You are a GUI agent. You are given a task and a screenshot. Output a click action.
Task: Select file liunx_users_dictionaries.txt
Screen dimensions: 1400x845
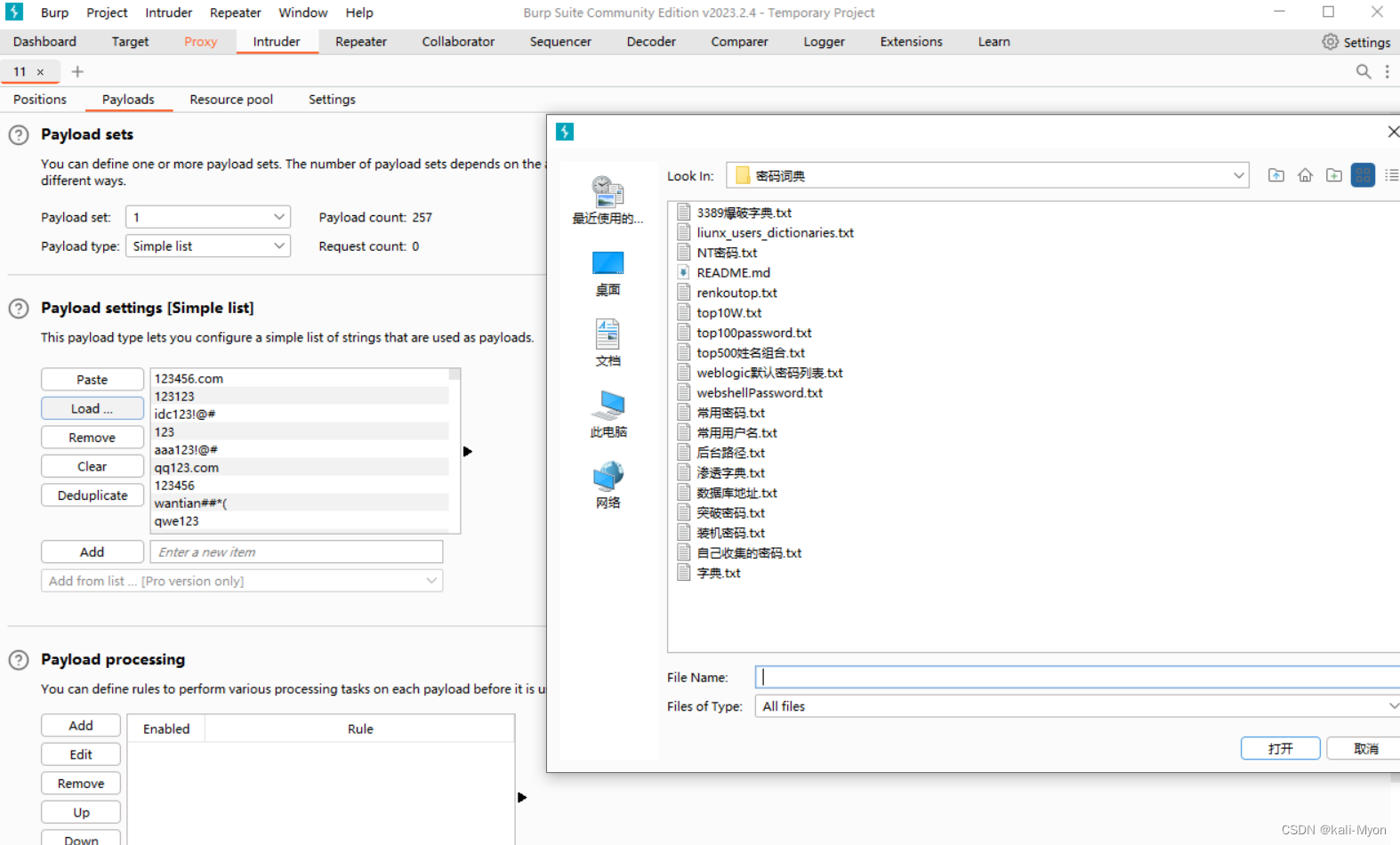pos(775,232)
